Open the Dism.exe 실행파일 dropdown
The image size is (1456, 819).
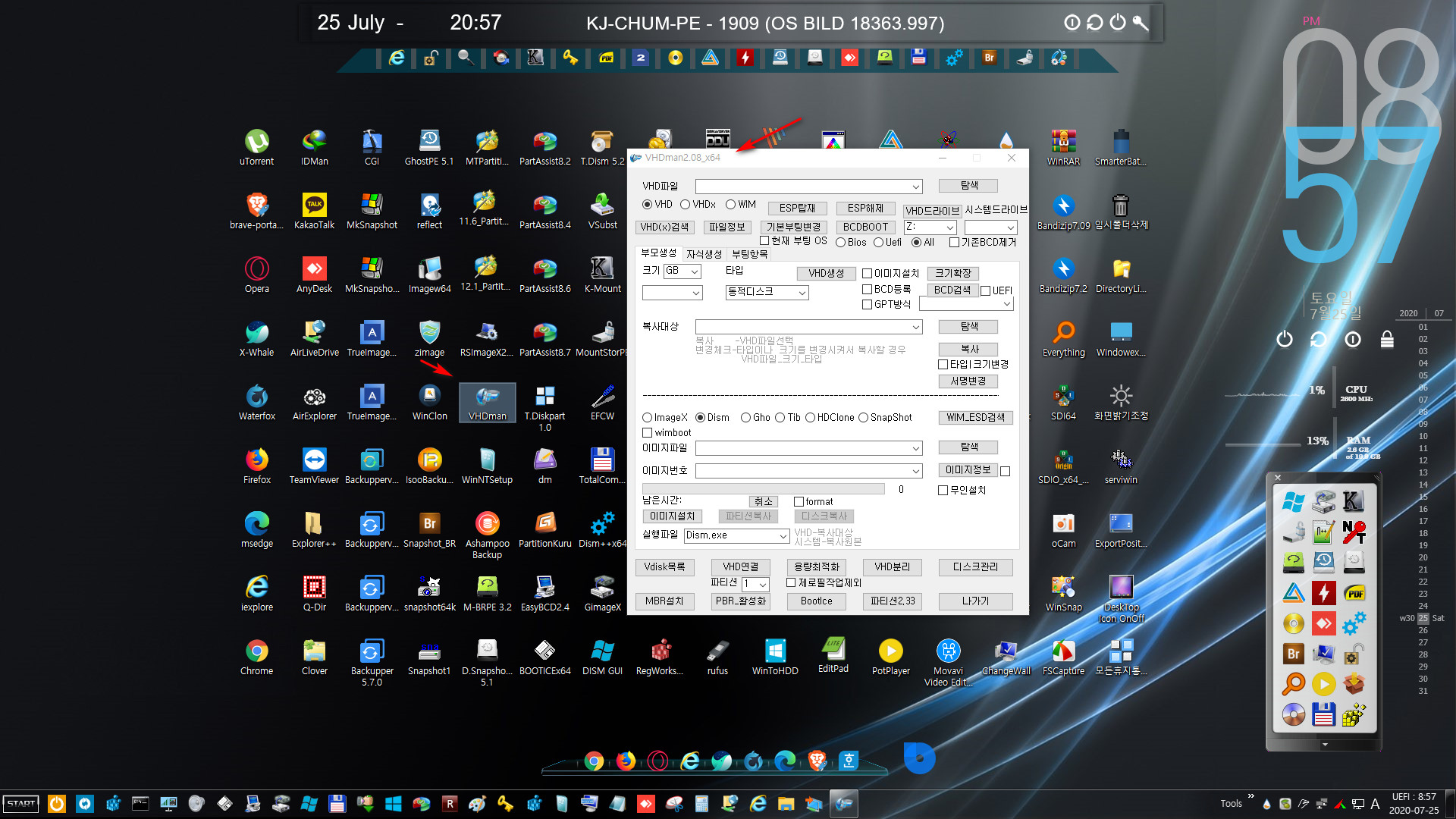783,536
